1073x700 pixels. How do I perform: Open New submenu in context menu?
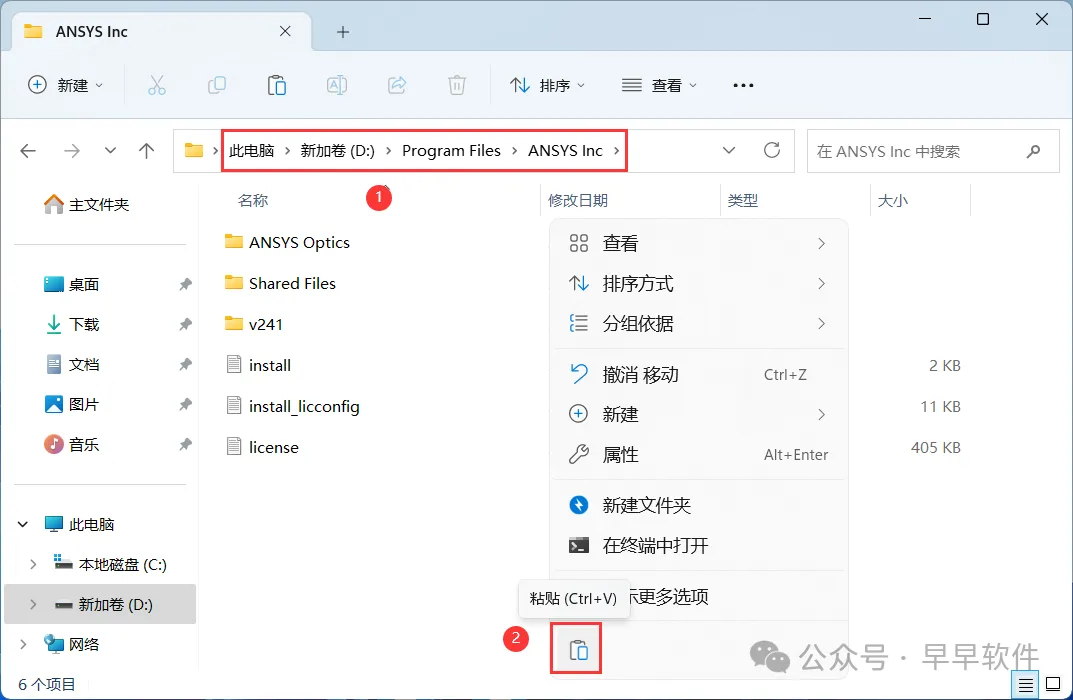coord(698,415)
